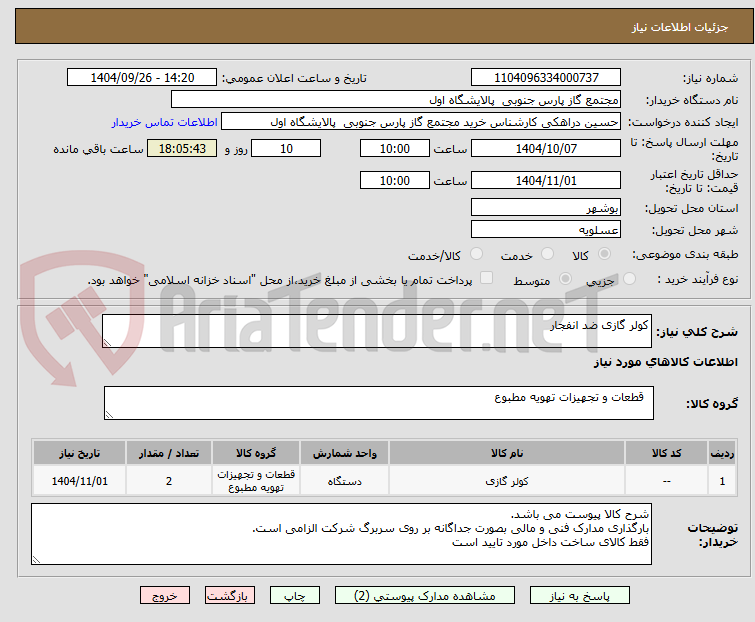
Task: Click the countdown timer 18:05:43
Action: 182,148
